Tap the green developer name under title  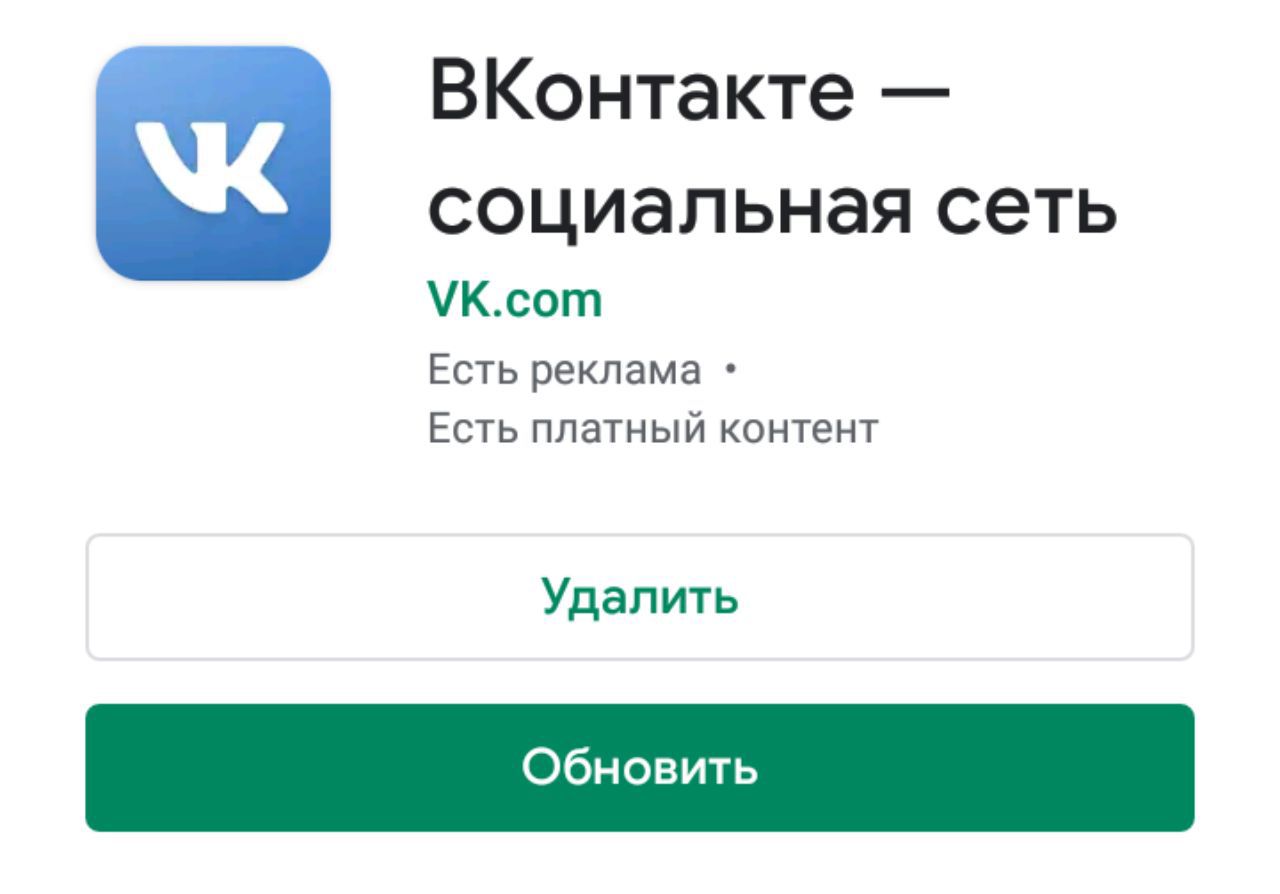(515, 300)
